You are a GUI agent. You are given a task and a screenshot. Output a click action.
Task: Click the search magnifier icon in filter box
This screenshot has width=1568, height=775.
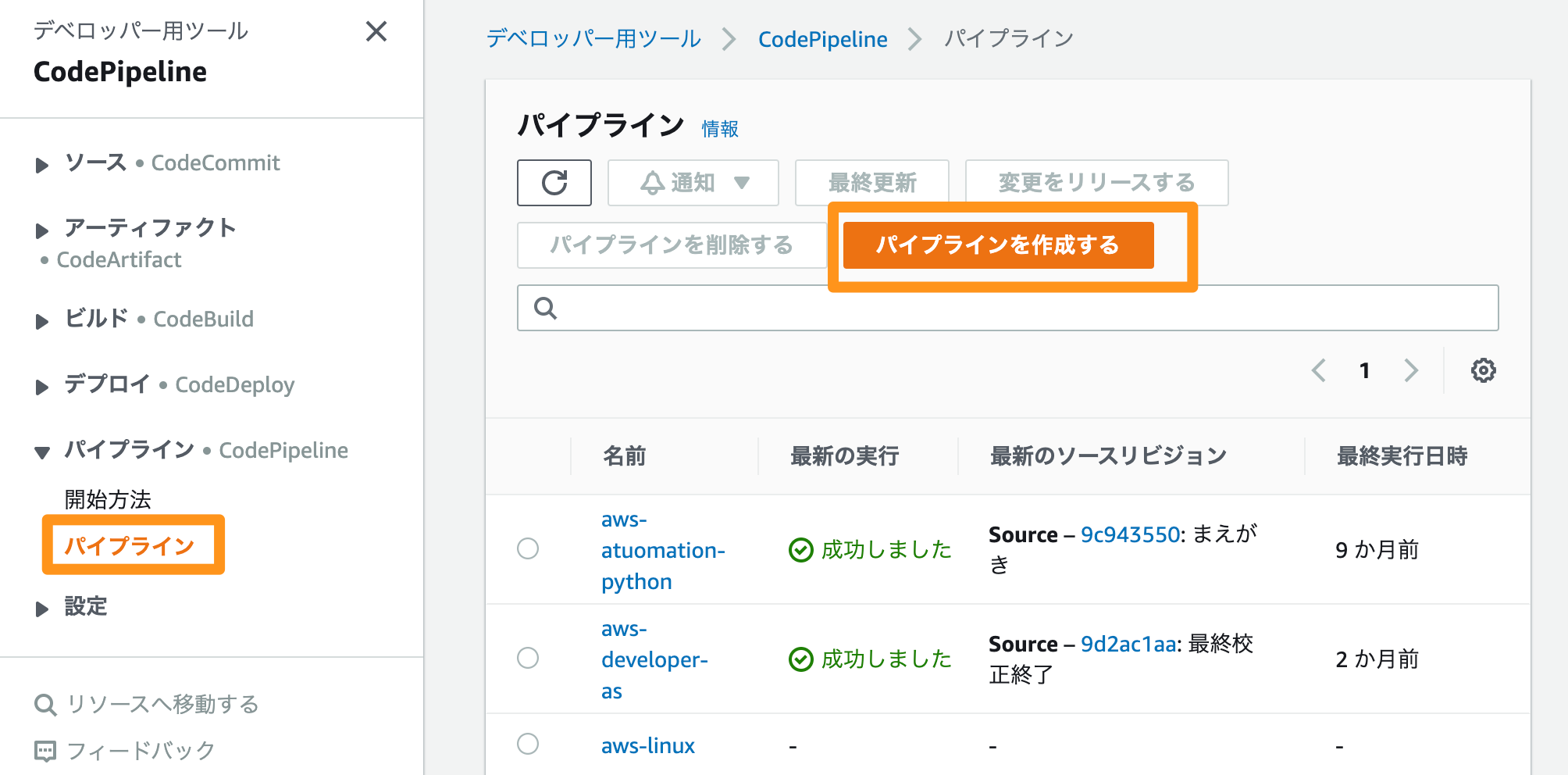[x=545, y=309]
